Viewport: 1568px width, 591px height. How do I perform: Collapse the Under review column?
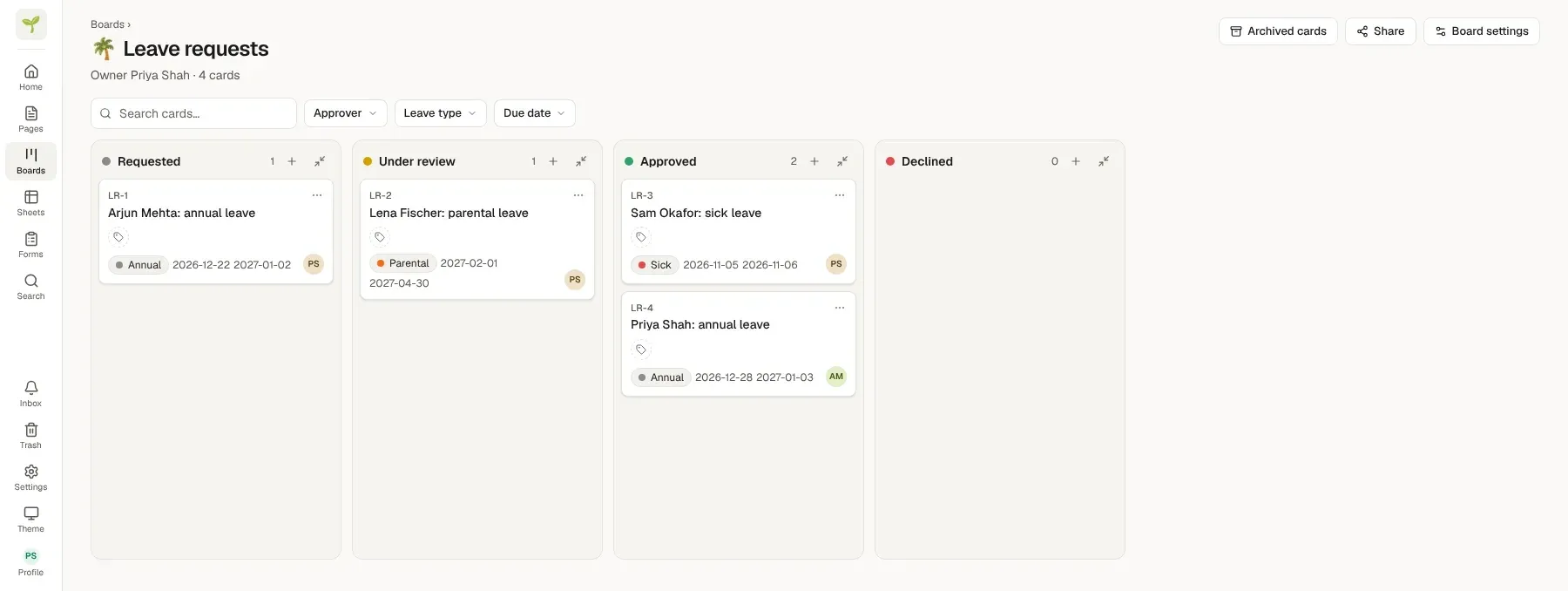point(581,161)
